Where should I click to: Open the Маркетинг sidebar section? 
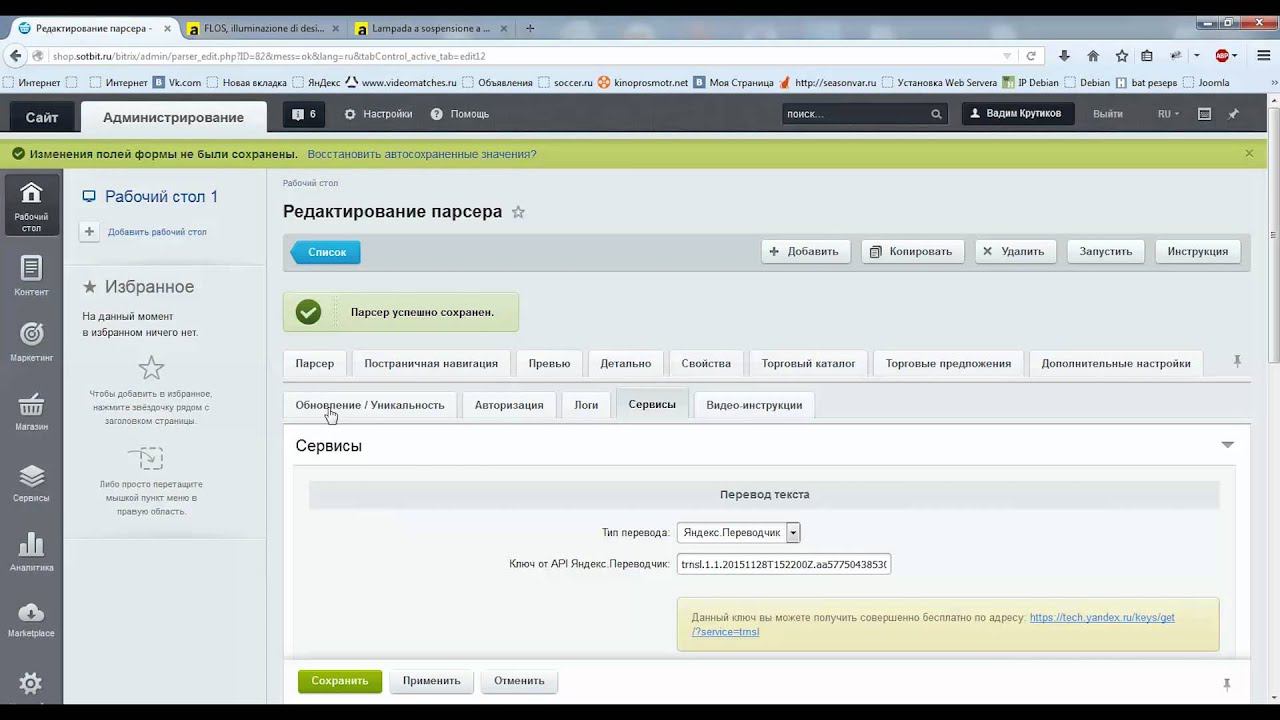[x=31, y=342]
